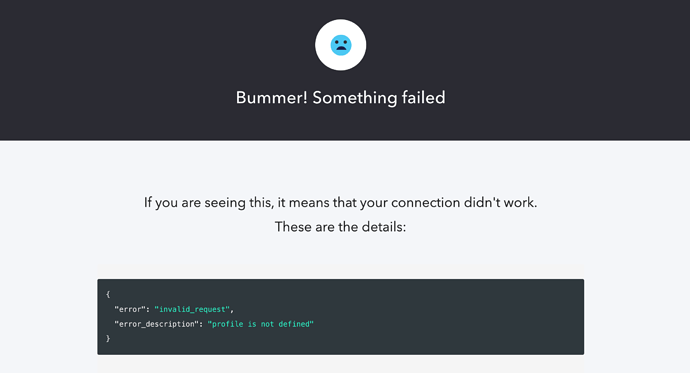This screenshot has width=690, height=373.
Task: Click the colon after "error_description" key
Action: click(201, 324)
